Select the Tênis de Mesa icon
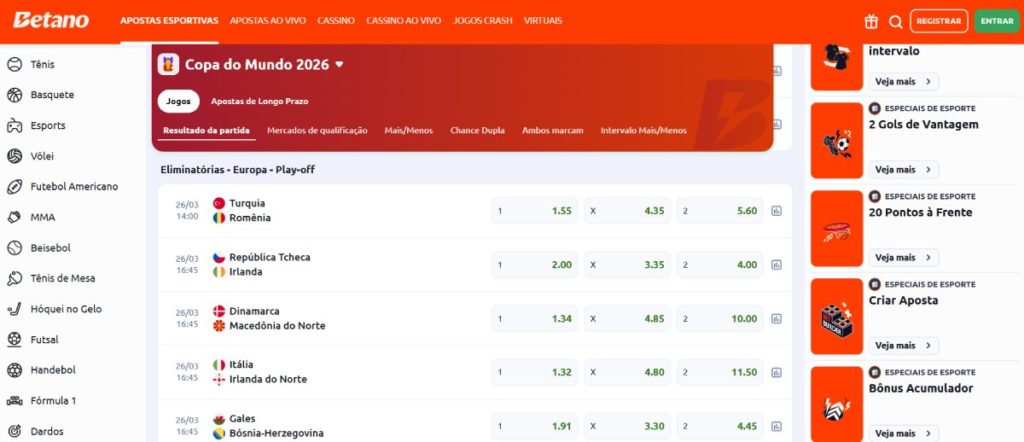The image size is (1024, 442). click(14, 279)
